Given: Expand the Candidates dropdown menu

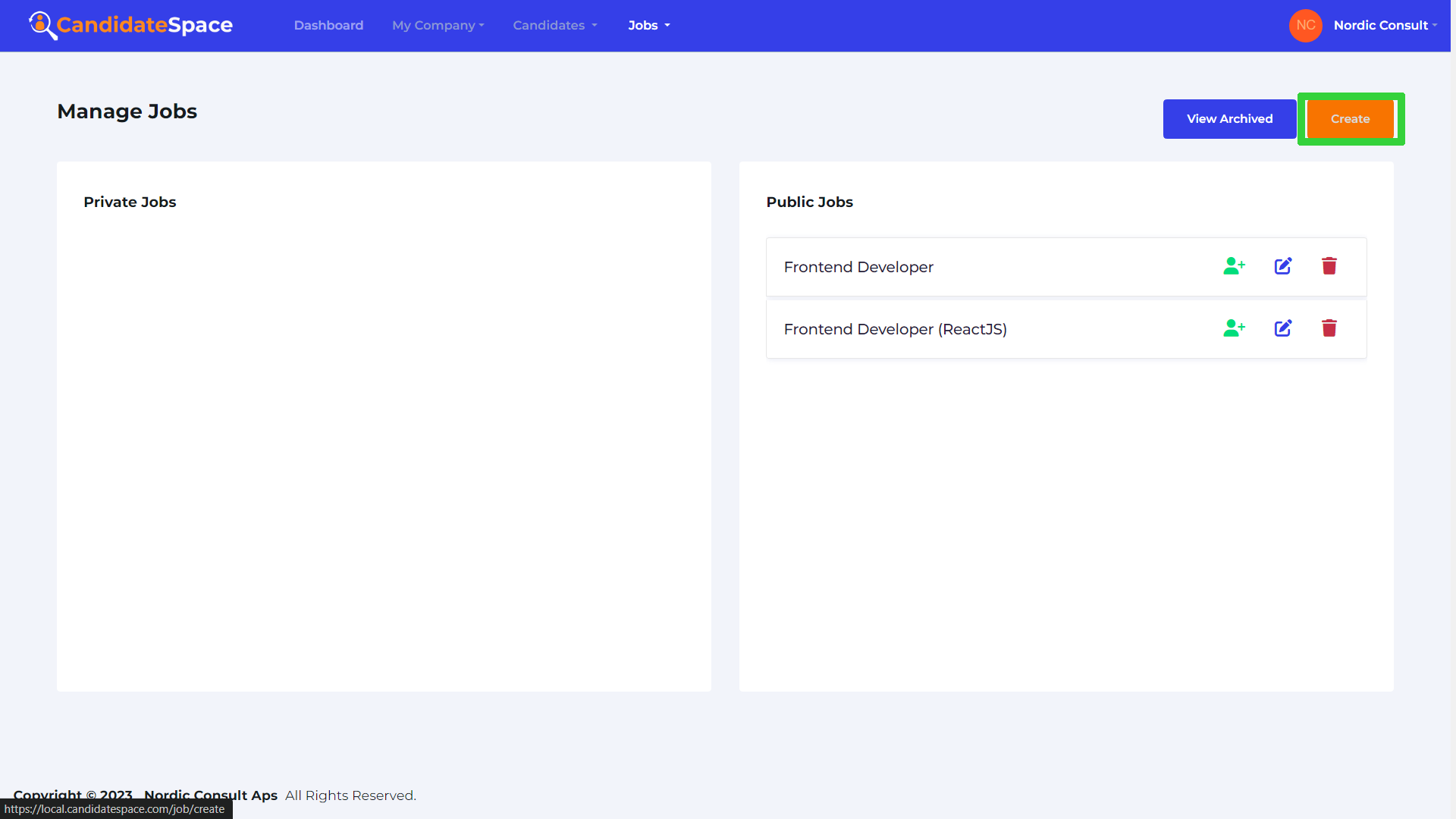Looking at the screenshot, I should [554, 25].
